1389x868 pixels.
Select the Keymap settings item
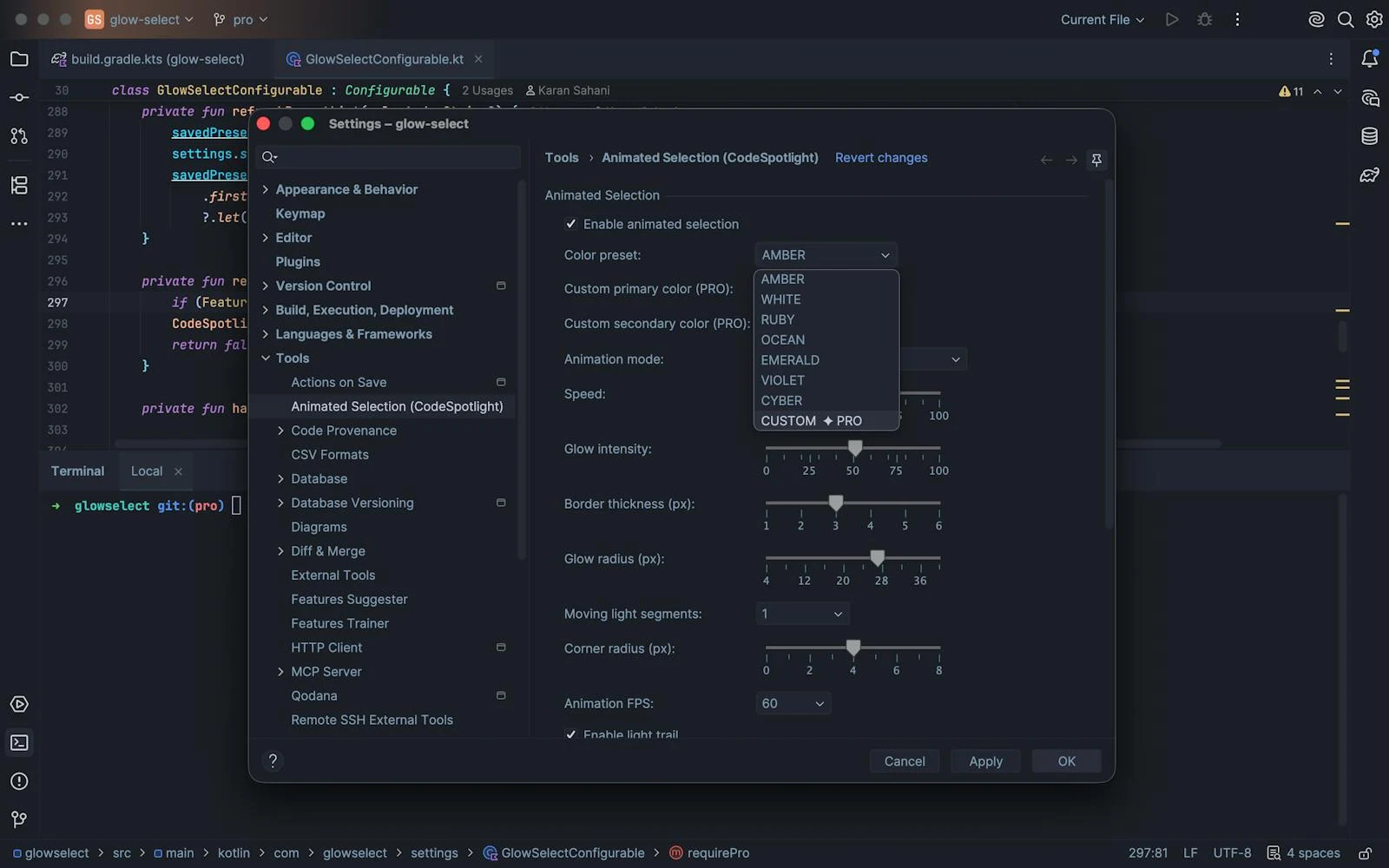pos(300,214)
